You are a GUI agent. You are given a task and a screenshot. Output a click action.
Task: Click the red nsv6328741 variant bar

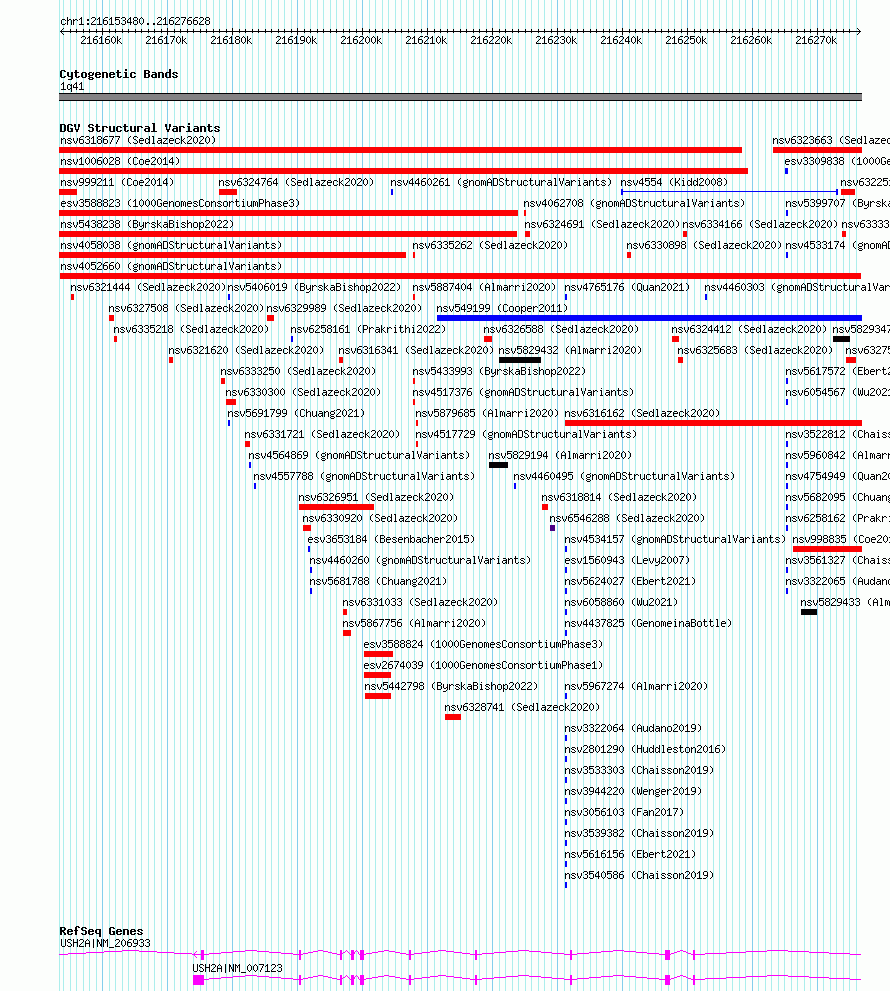453,717
